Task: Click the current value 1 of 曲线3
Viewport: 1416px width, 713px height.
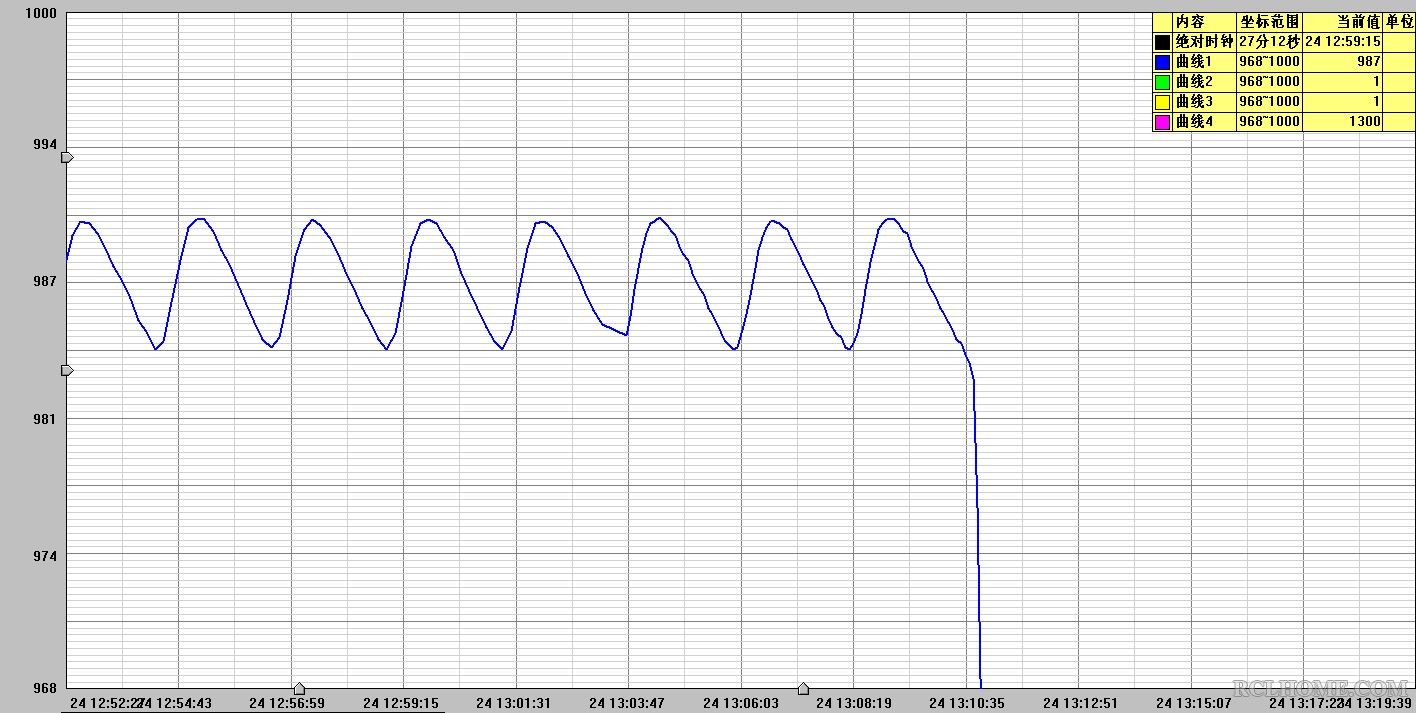Action: pos(1343,102)
